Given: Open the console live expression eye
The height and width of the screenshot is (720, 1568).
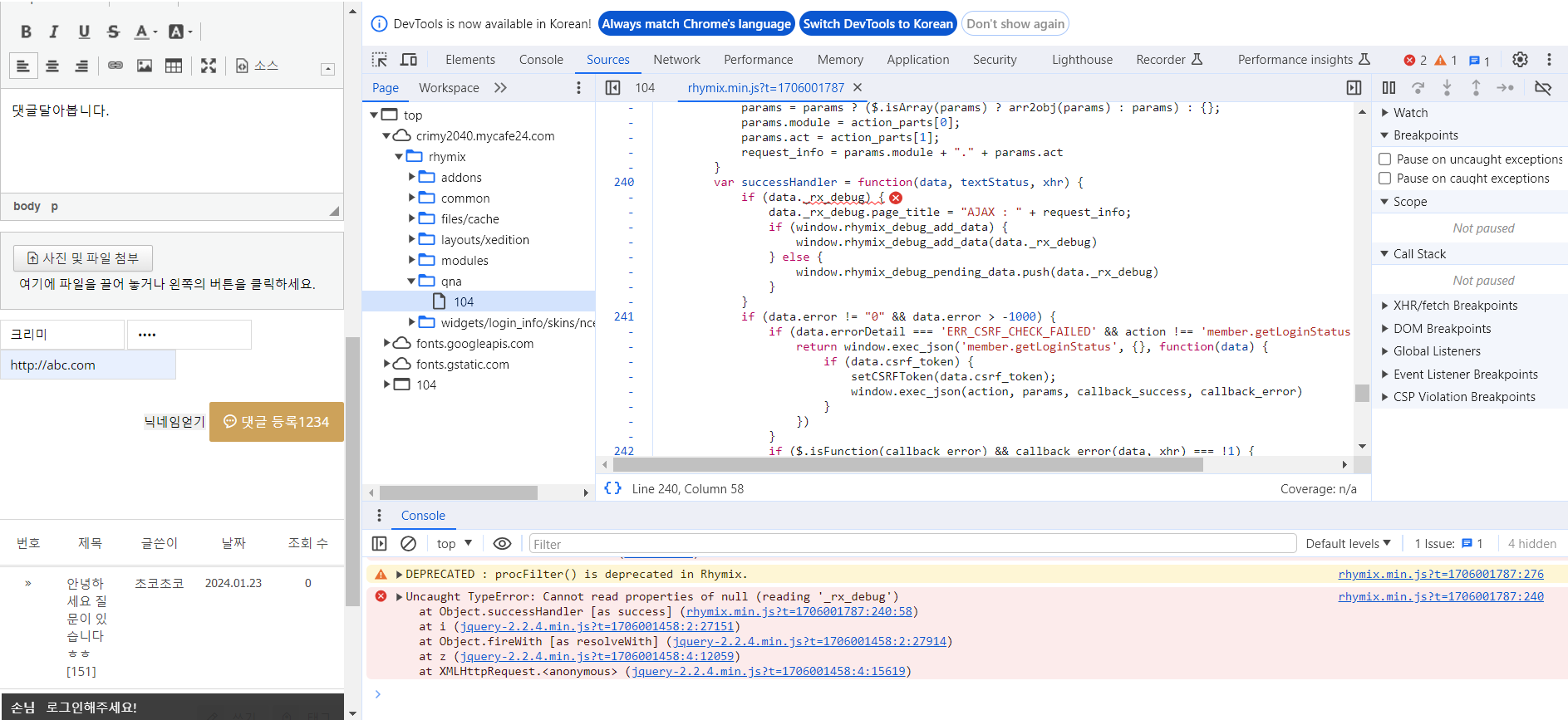Looking at the screenshot, I should [x=502, y=544].
